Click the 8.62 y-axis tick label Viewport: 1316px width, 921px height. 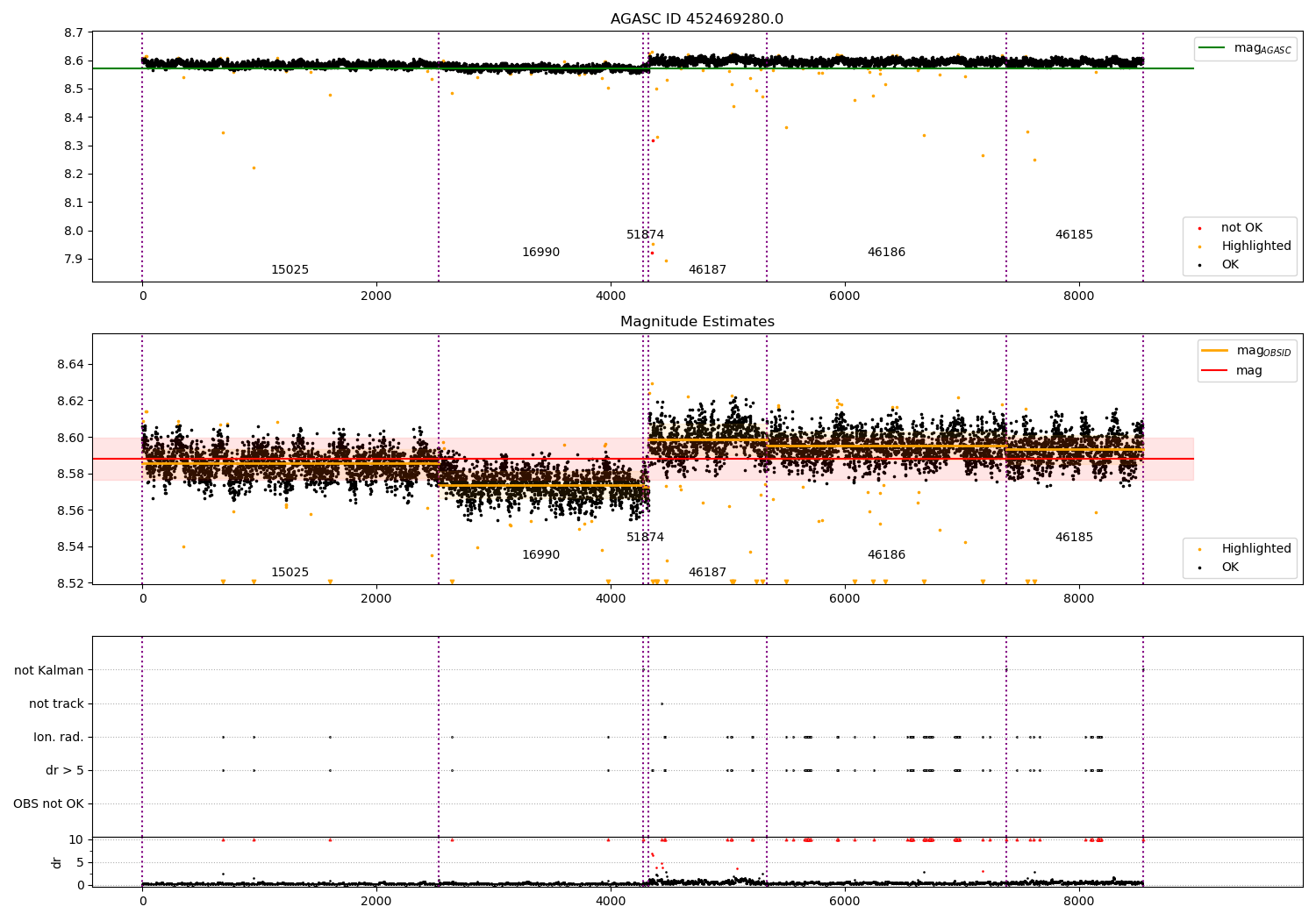pyautogui.click(x=71, y=402)
